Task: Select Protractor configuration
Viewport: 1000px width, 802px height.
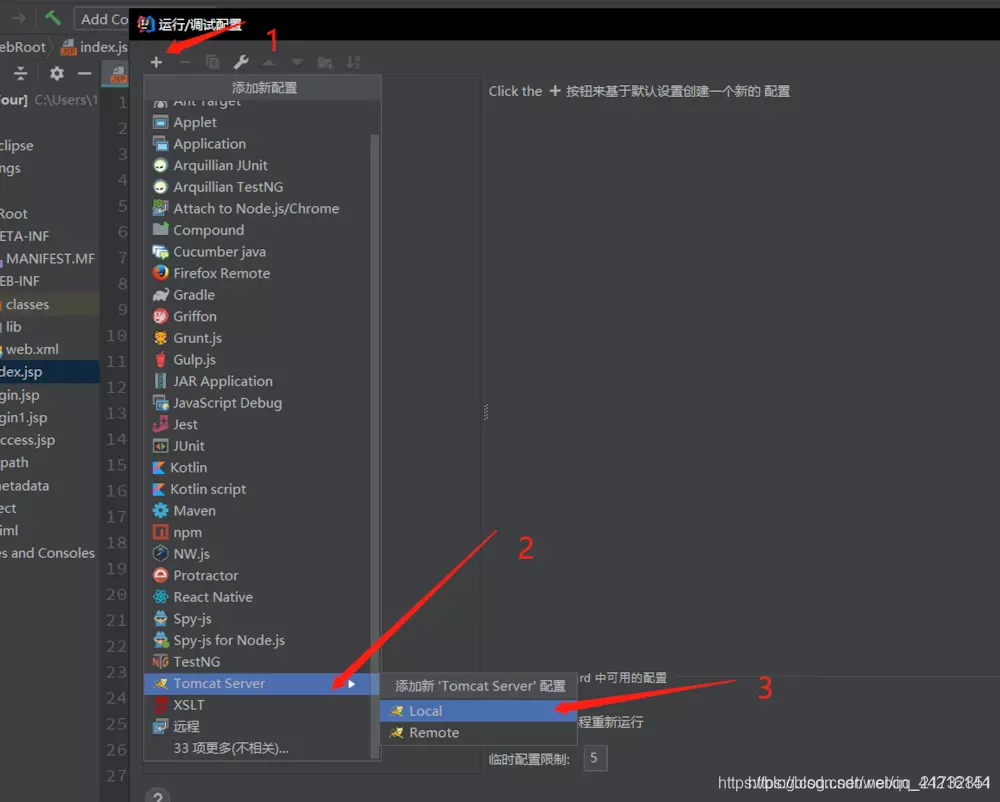Action: [257, 576]
